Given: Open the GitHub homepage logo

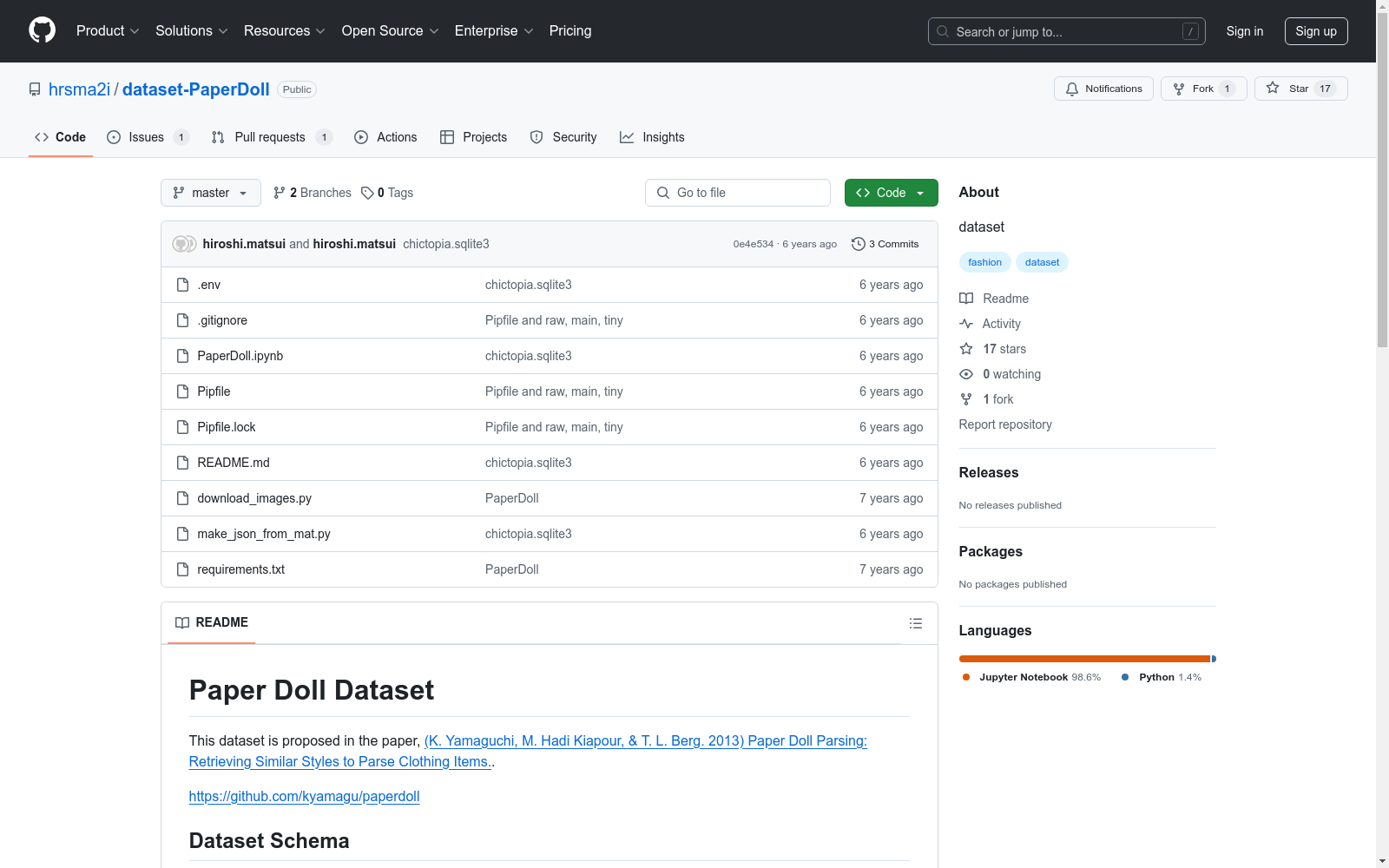Looking at the screenshot, I should [x=42, y=30].
